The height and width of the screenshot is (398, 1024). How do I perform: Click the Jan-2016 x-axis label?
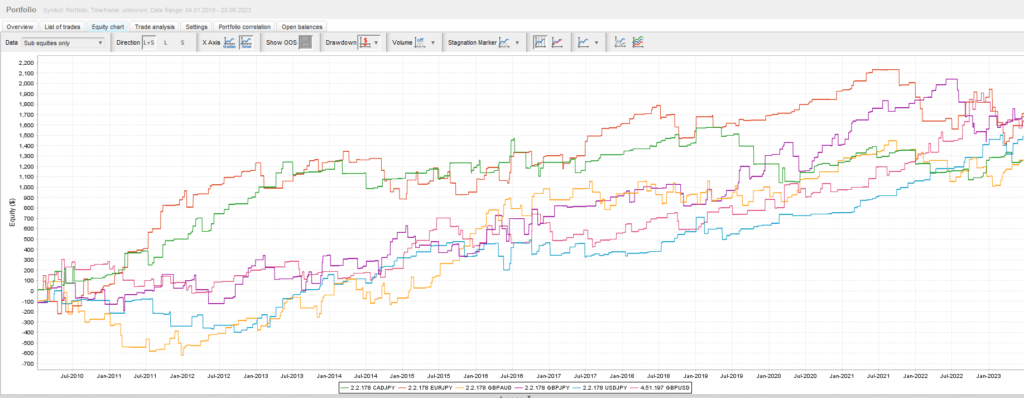(x=476, y=376)
